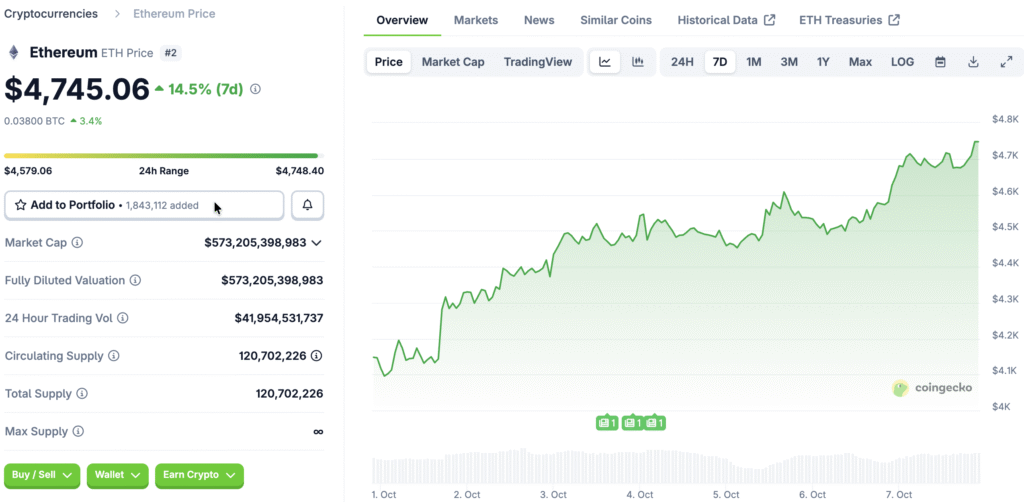Open the Earn Crypto dropdown
This screenshot has height=502, width=1024.
tap(199, 475)
